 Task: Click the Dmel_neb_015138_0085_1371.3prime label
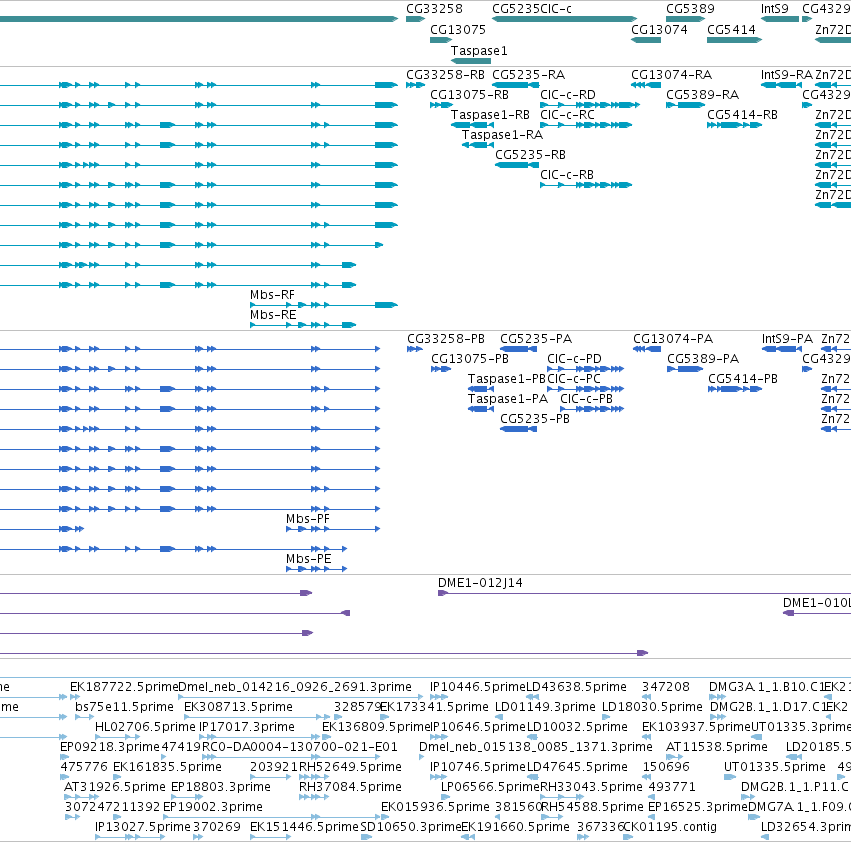tap(536, 747)
